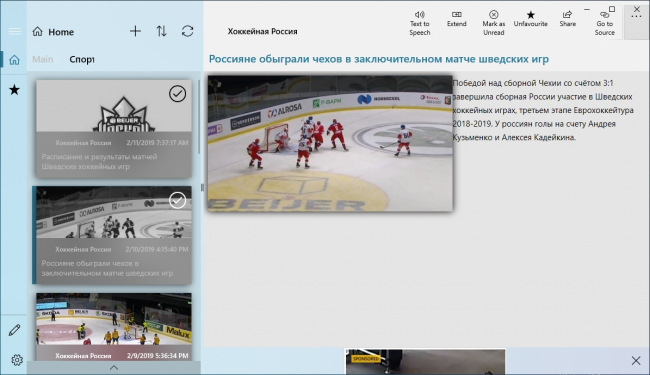The width and height of the screenshot is (650, 375).
Task: Click the Extend article button
Action: (x=456, y=19)
